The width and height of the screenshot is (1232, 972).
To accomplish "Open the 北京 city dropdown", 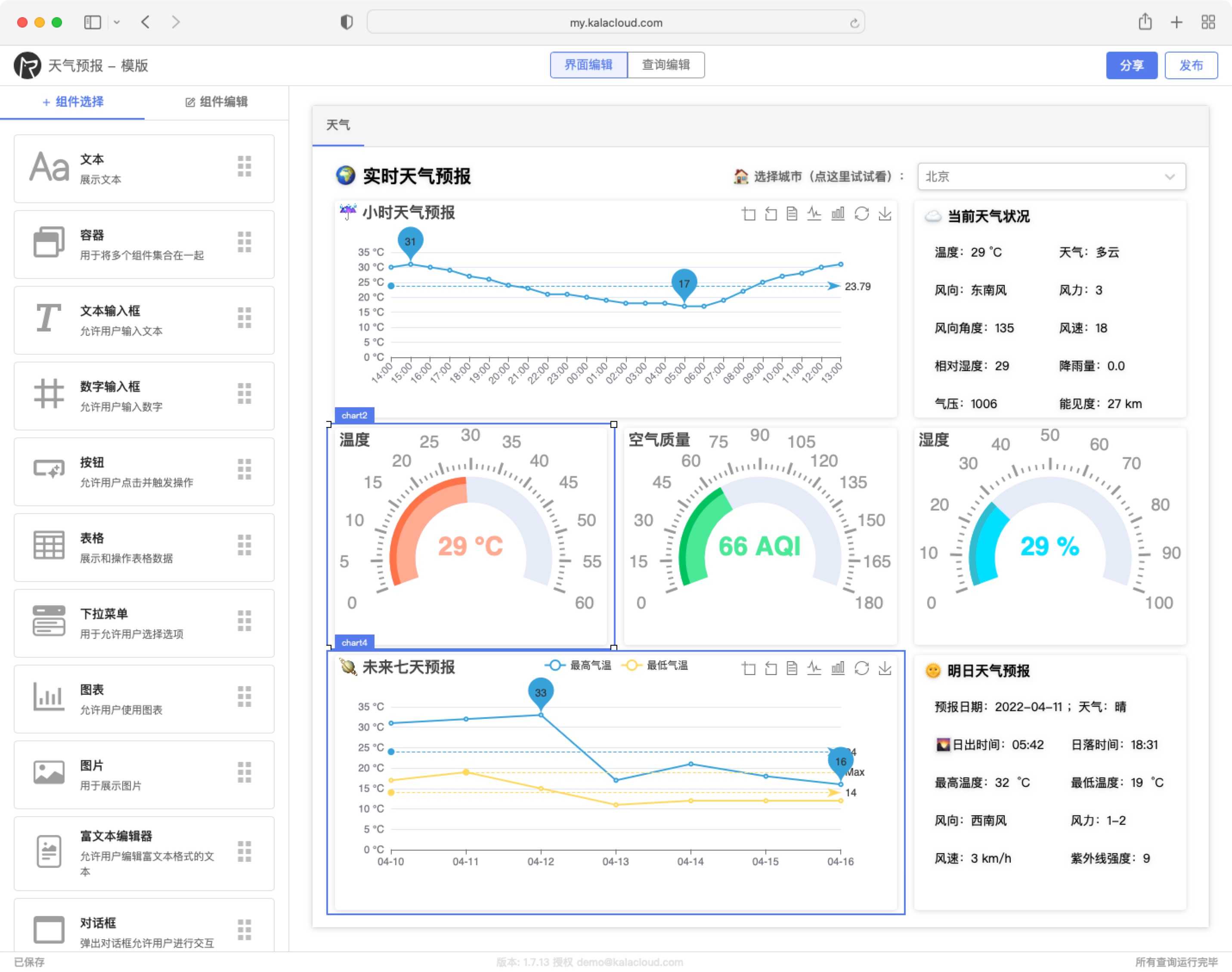I will 1052,176.
